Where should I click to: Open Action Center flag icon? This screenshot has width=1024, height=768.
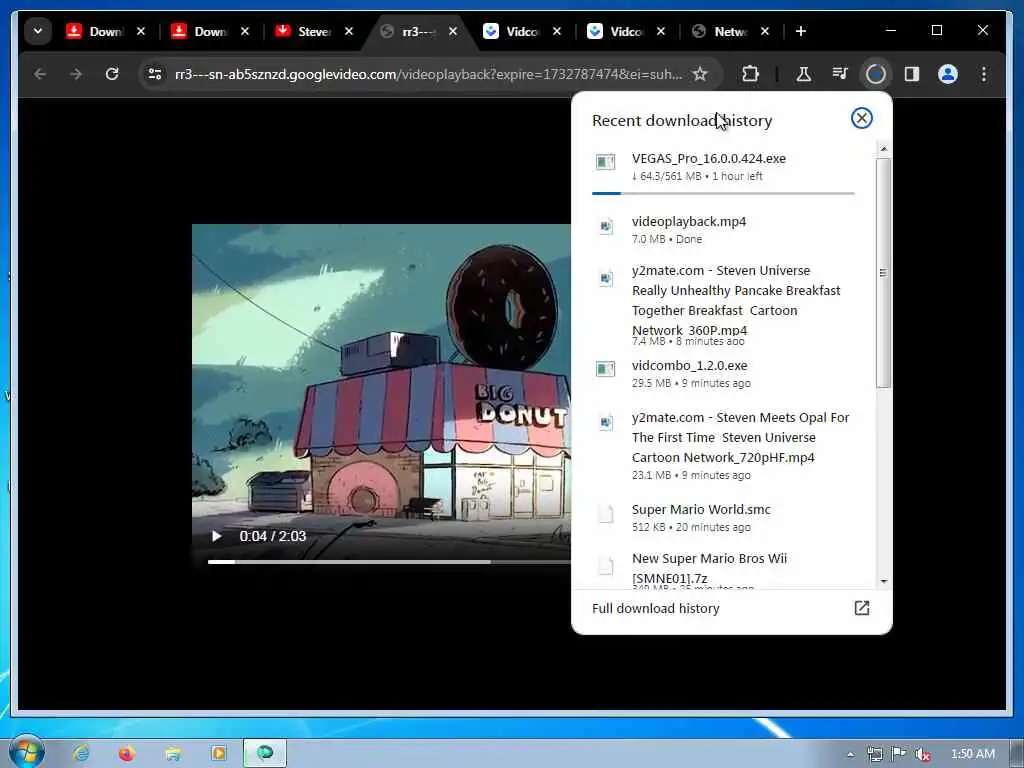pos(899,754)
